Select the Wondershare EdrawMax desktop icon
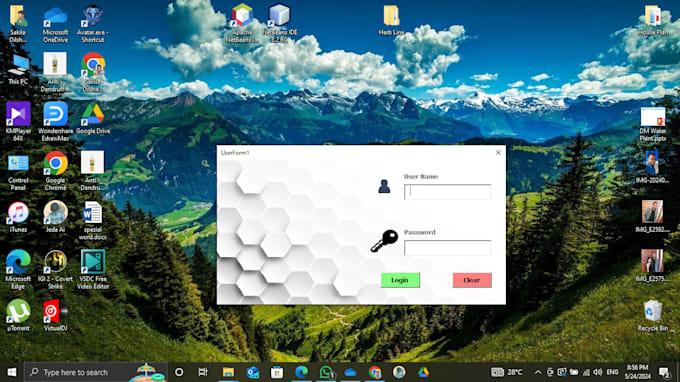 point(56,121)
